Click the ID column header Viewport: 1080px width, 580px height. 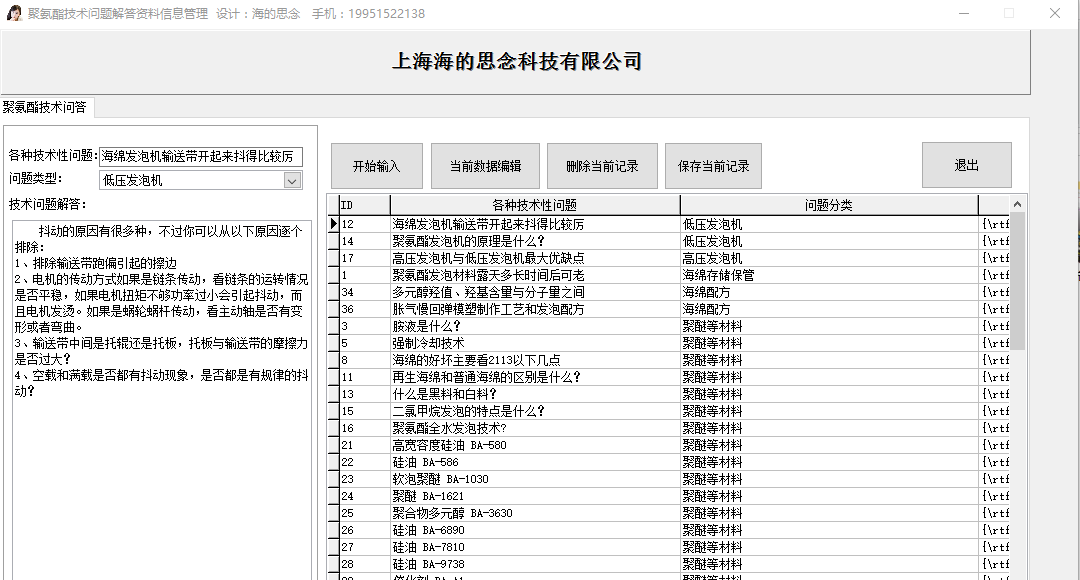pyautogui.click(x=363, y=205)
